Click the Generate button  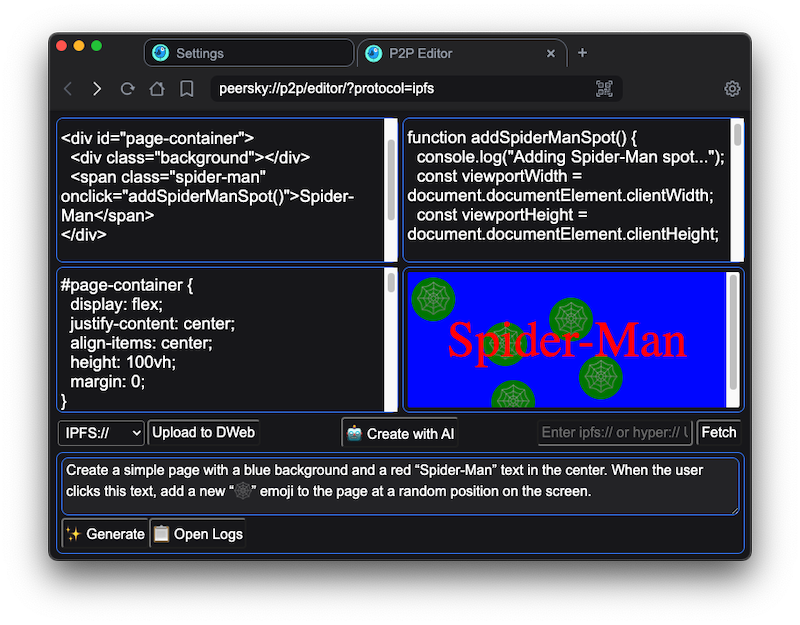click(x=105, y=534)
